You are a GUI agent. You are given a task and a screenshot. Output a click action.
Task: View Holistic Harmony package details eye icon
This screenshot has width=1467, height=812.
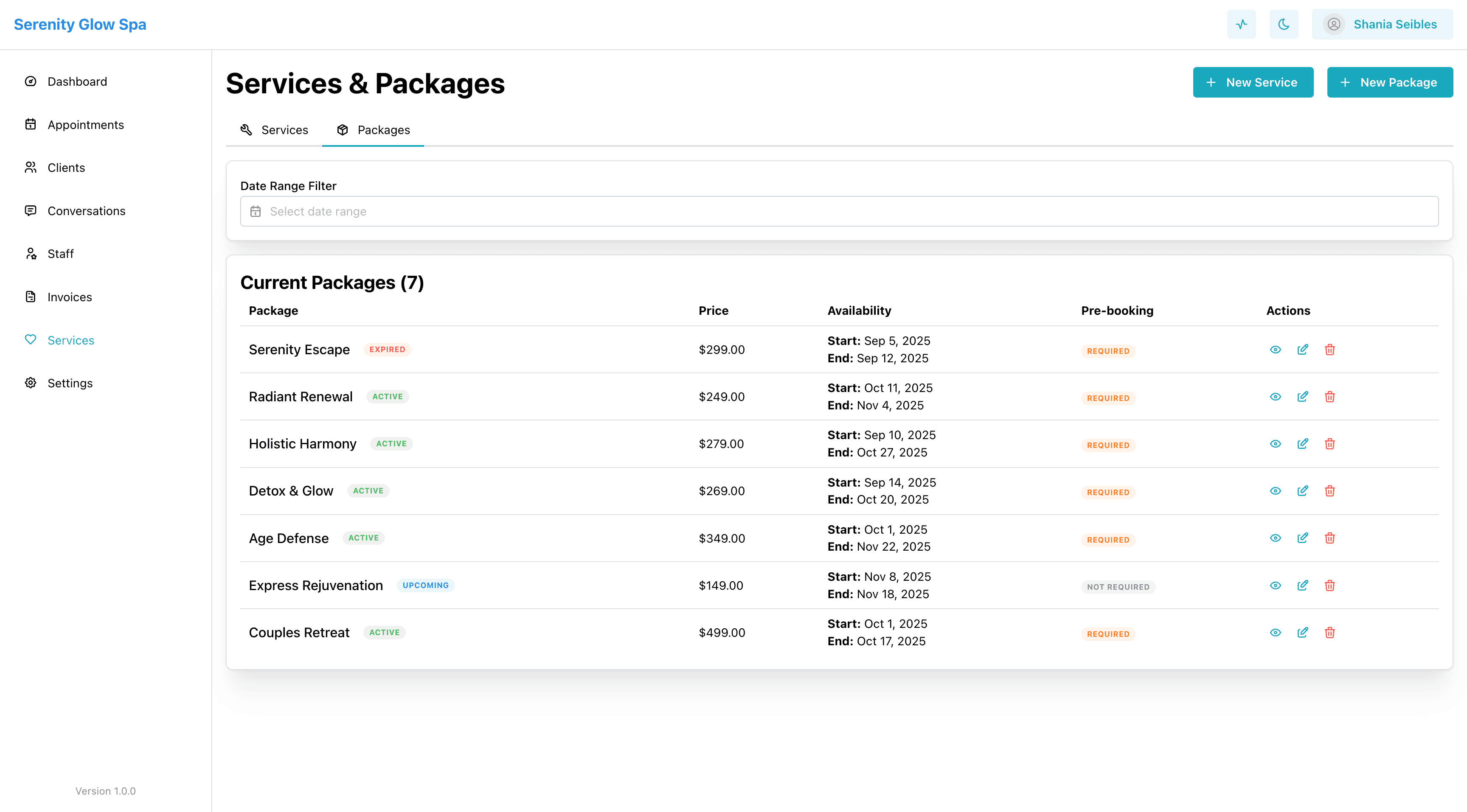(1275, 444)
